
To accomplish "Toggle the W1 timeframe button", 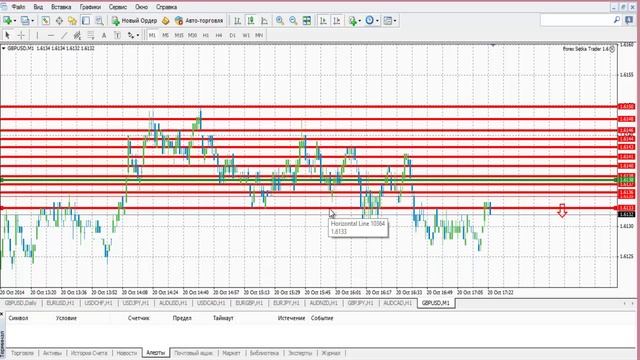I will pyautogui.click(x=246, y=36).
